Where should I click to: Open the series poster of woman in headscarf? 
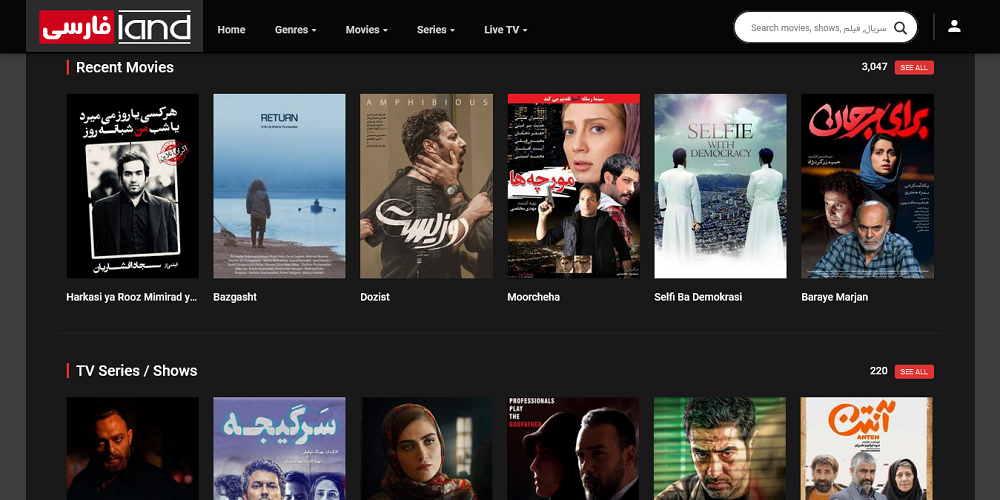[427, 449]
